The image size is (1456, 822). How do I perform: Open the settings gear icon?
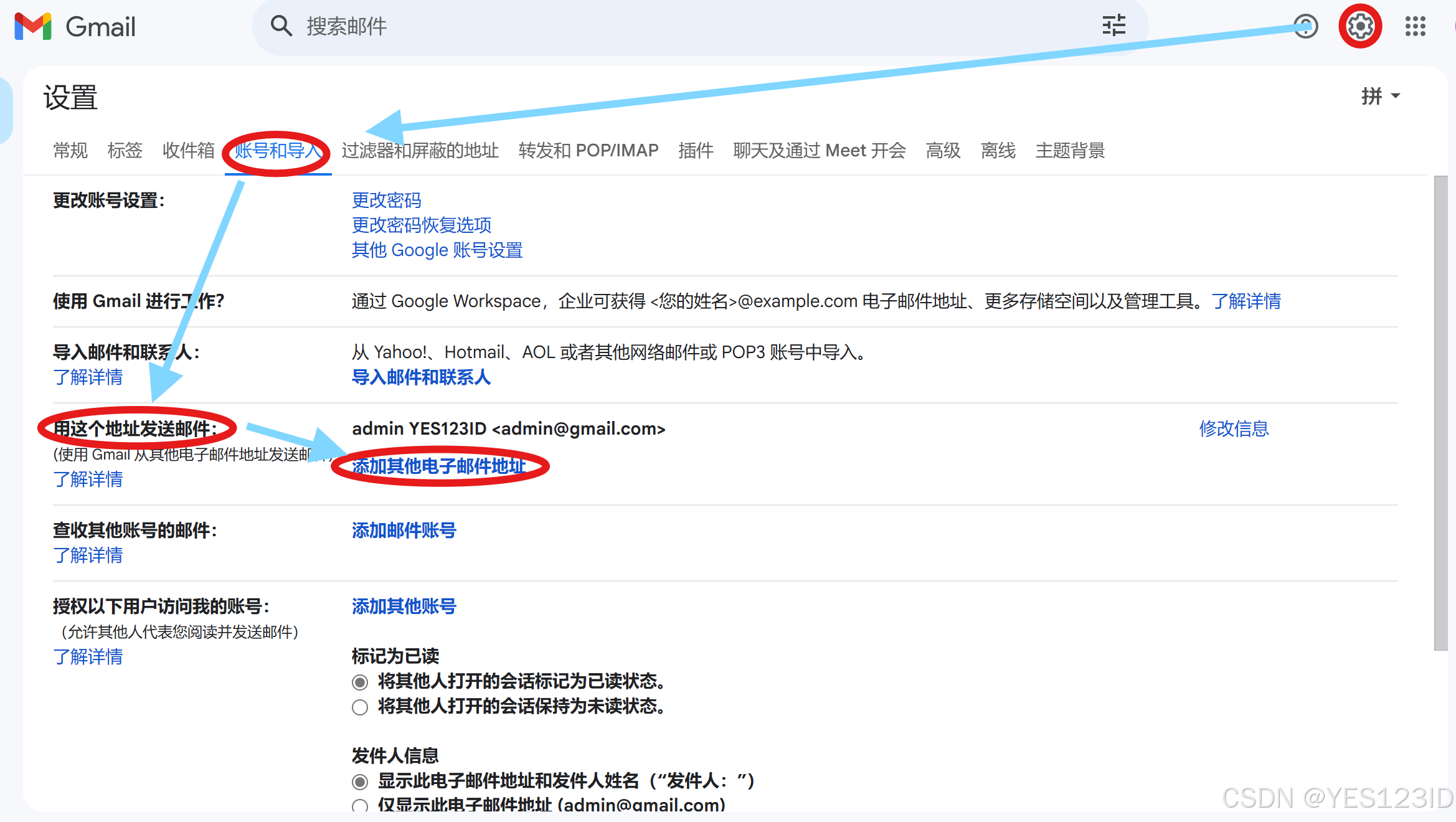coord(1360,26)
